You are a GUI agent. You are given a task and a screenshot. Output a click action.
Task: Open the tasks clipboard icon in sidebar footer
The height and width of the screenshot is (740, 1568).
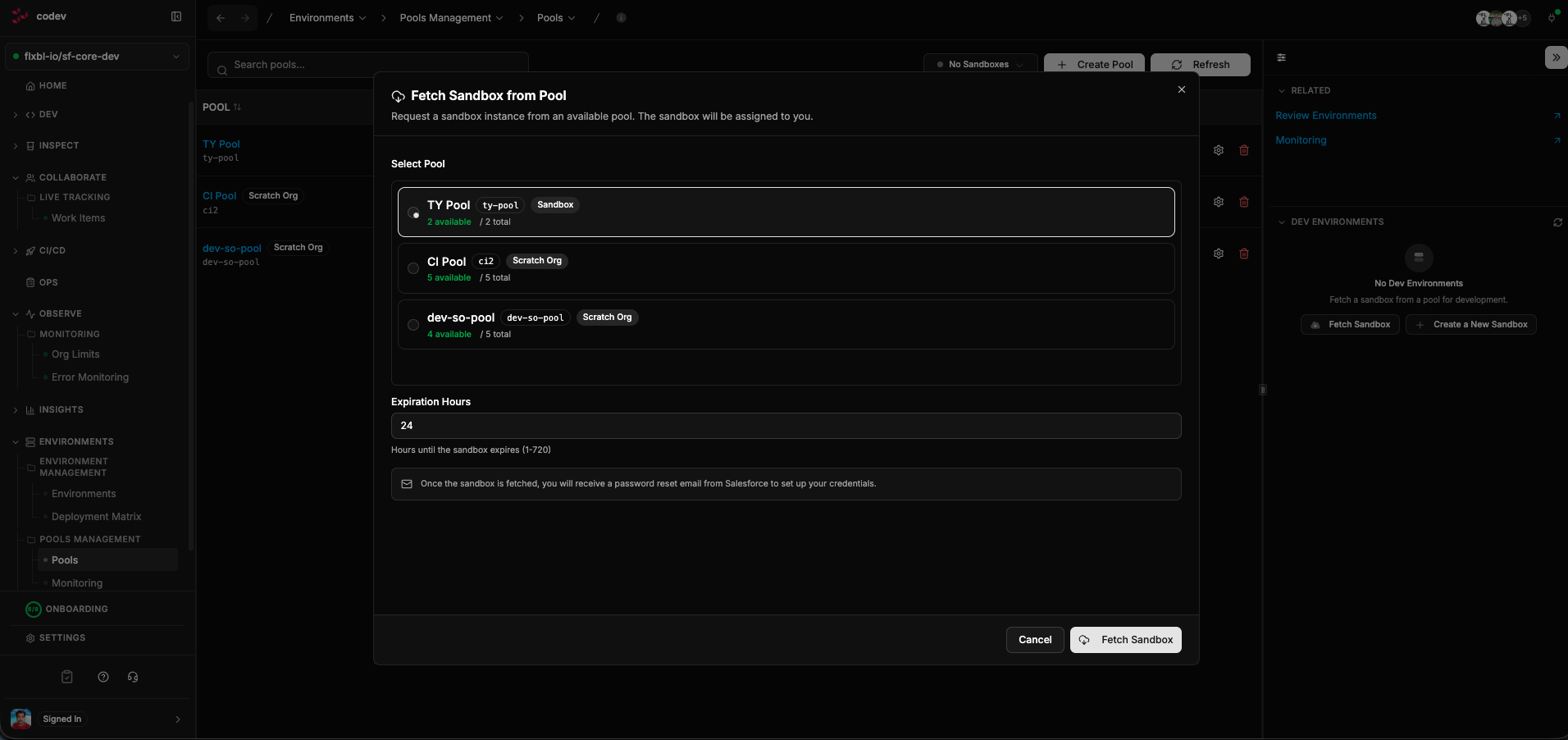pos(66,677)
